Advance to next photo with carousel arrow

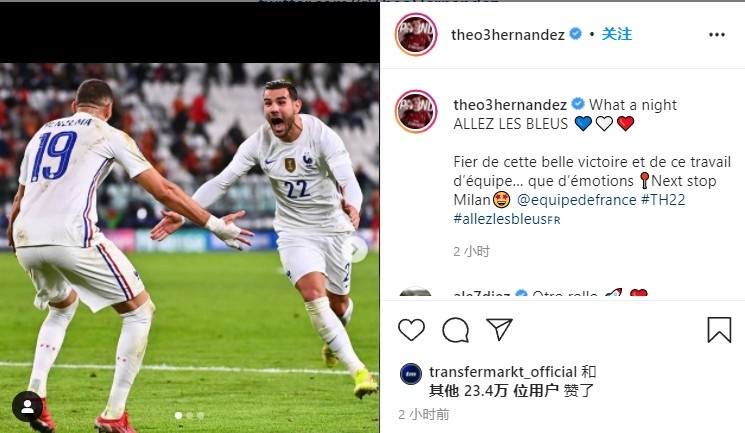355,249
